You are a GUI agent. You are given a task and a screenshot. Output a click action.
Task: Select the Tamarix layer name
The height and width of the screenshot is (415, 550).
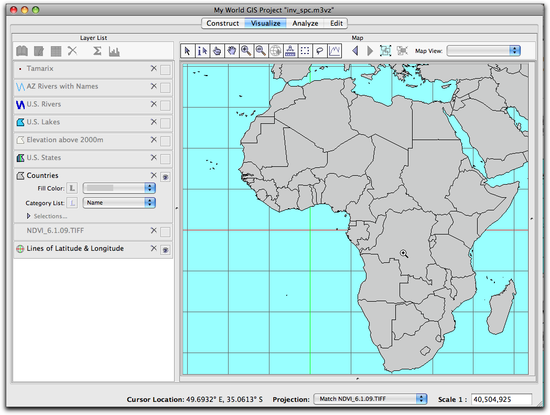tap(40, 68)
